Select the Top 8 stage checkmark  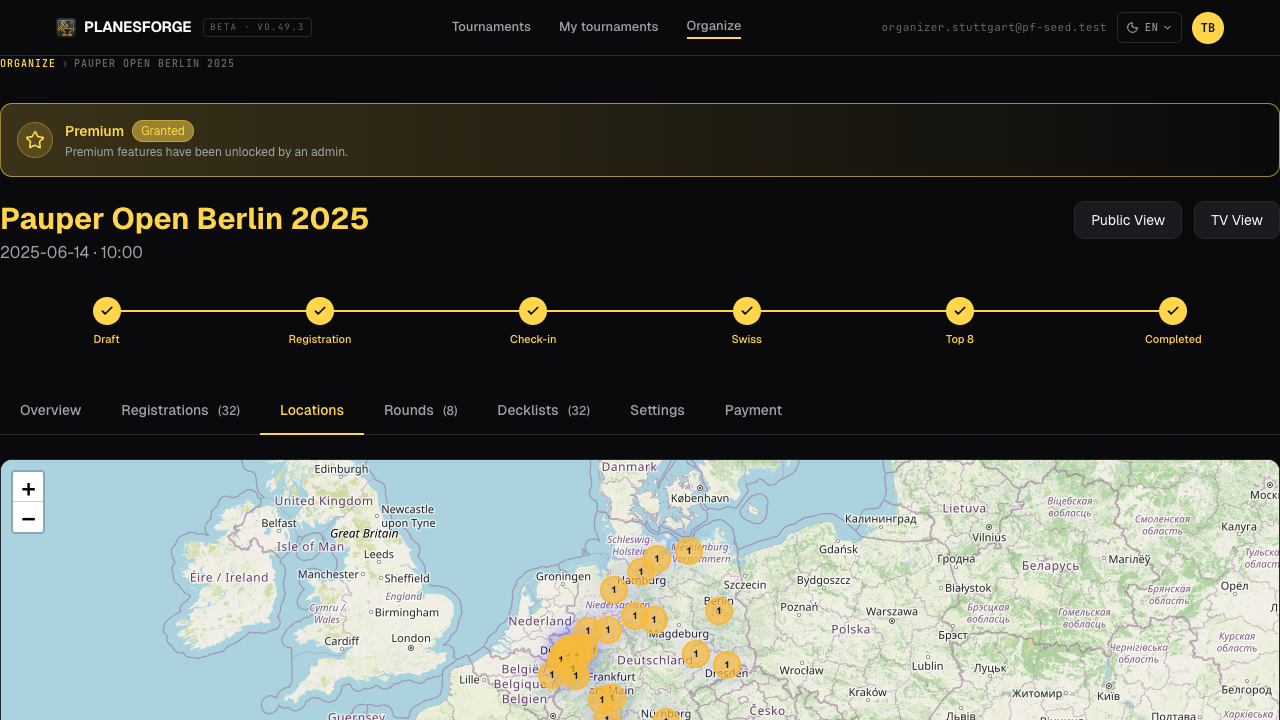[x=960, y=311]
